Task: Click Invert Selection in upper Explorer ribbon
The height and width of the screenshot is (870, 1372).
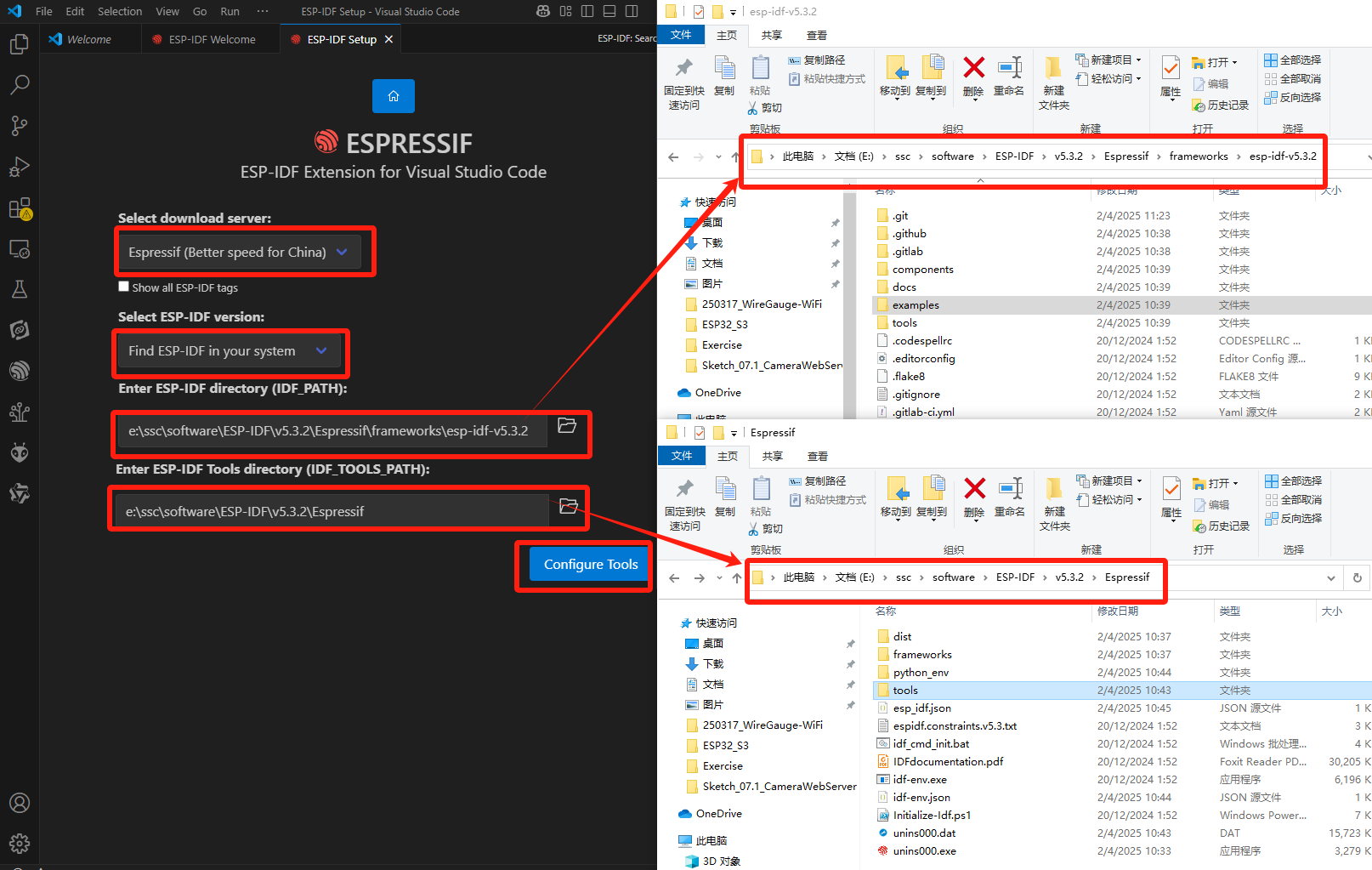Action: tap(1292, 98)
